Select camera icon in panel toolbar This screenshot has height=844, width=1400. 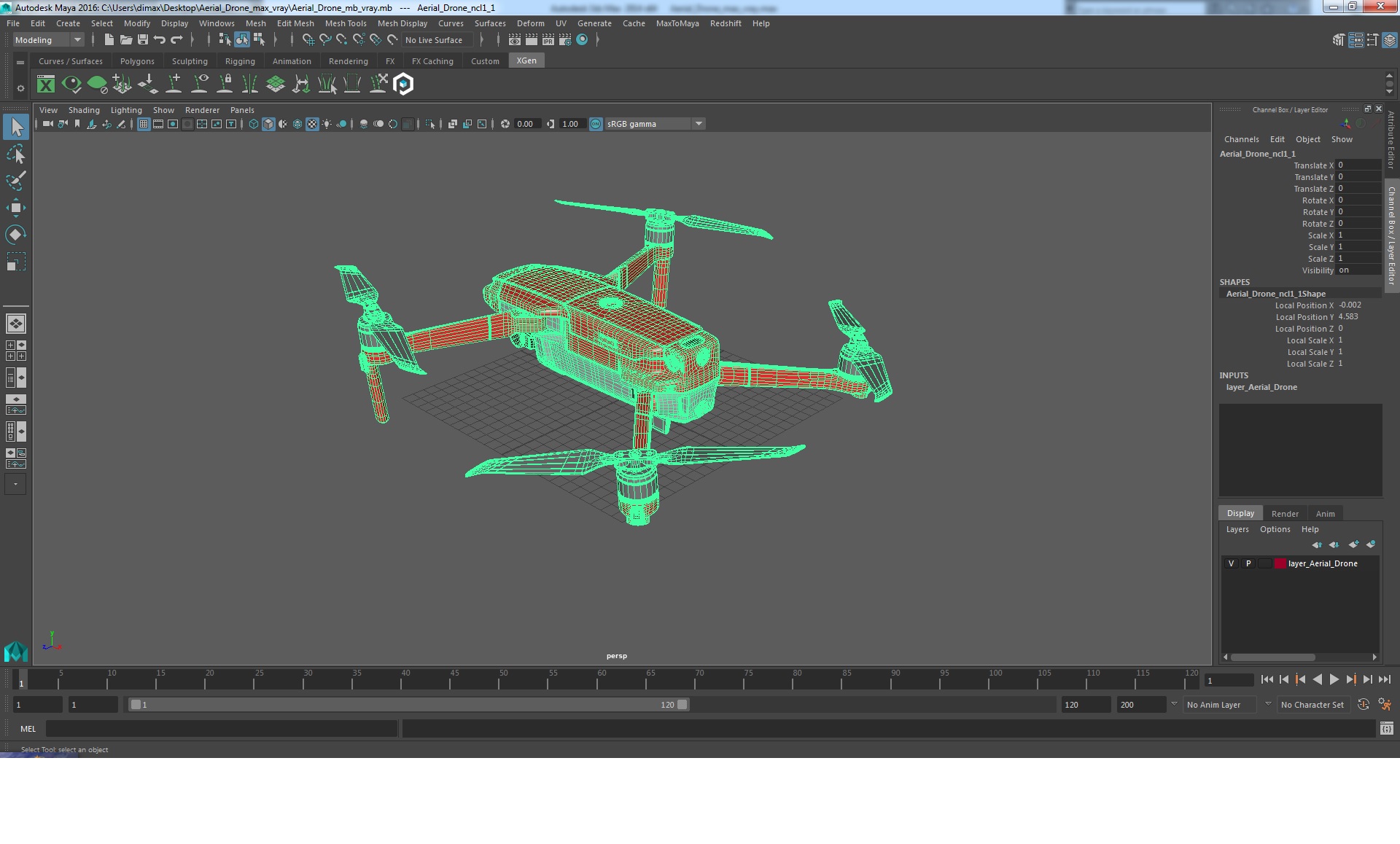click(x=47, y=124)
